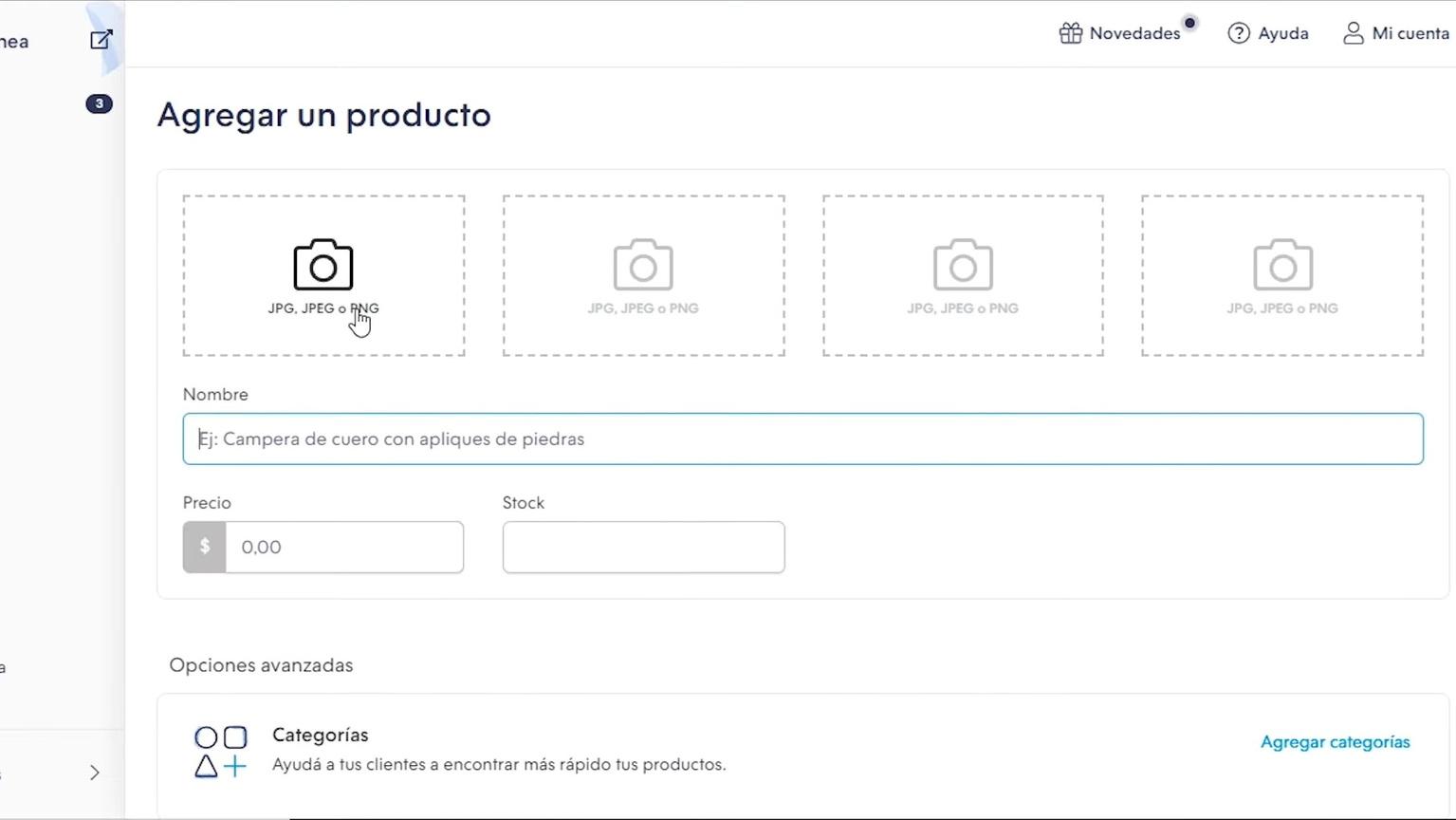The image size is (1456, 820).
Task: Open the Novedades menu
Action: 1134,34
